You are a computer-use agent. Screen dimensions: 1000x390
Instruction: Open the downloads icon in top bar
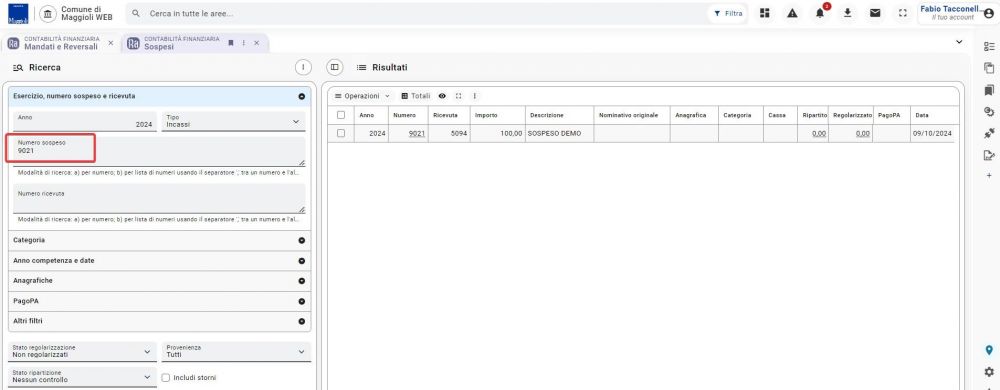(x=848, y=13)
